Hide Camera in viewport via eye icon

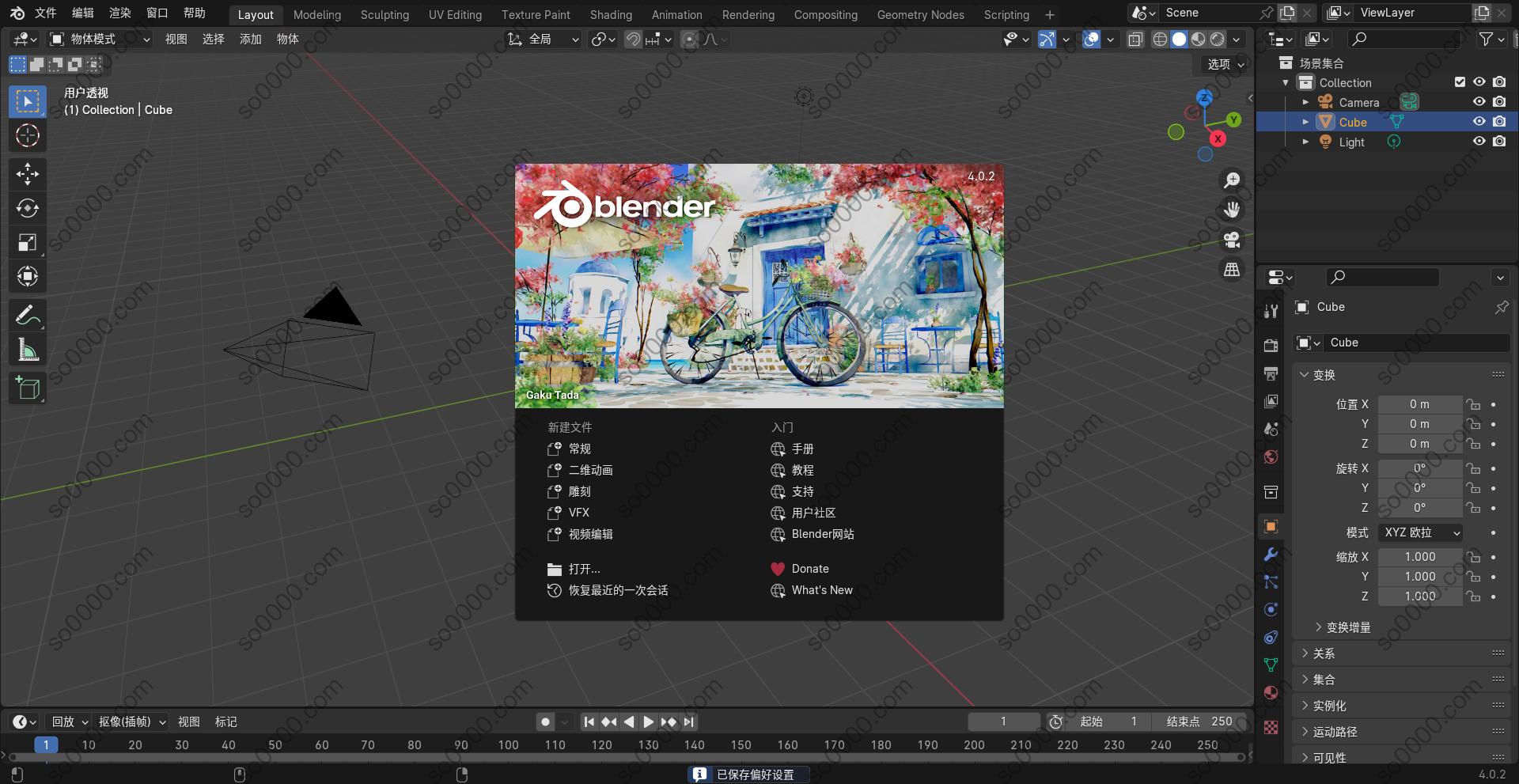(1479, 102)
